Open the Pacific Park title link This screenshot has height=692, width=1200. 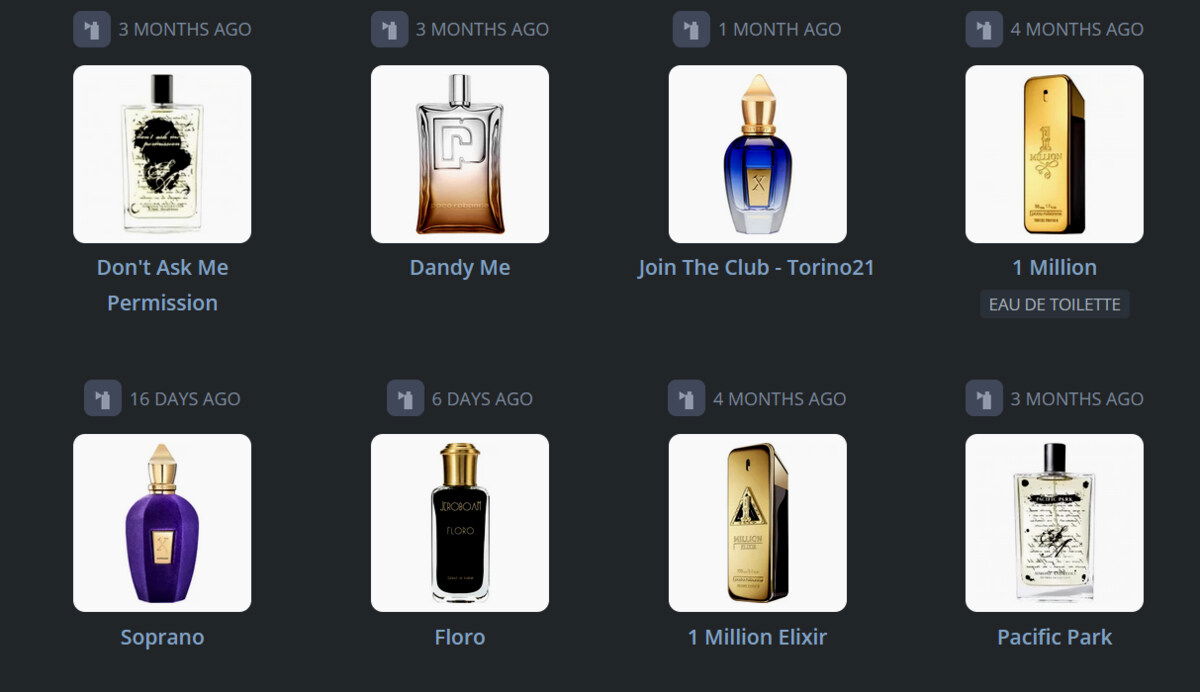[x=1055, y=637]
